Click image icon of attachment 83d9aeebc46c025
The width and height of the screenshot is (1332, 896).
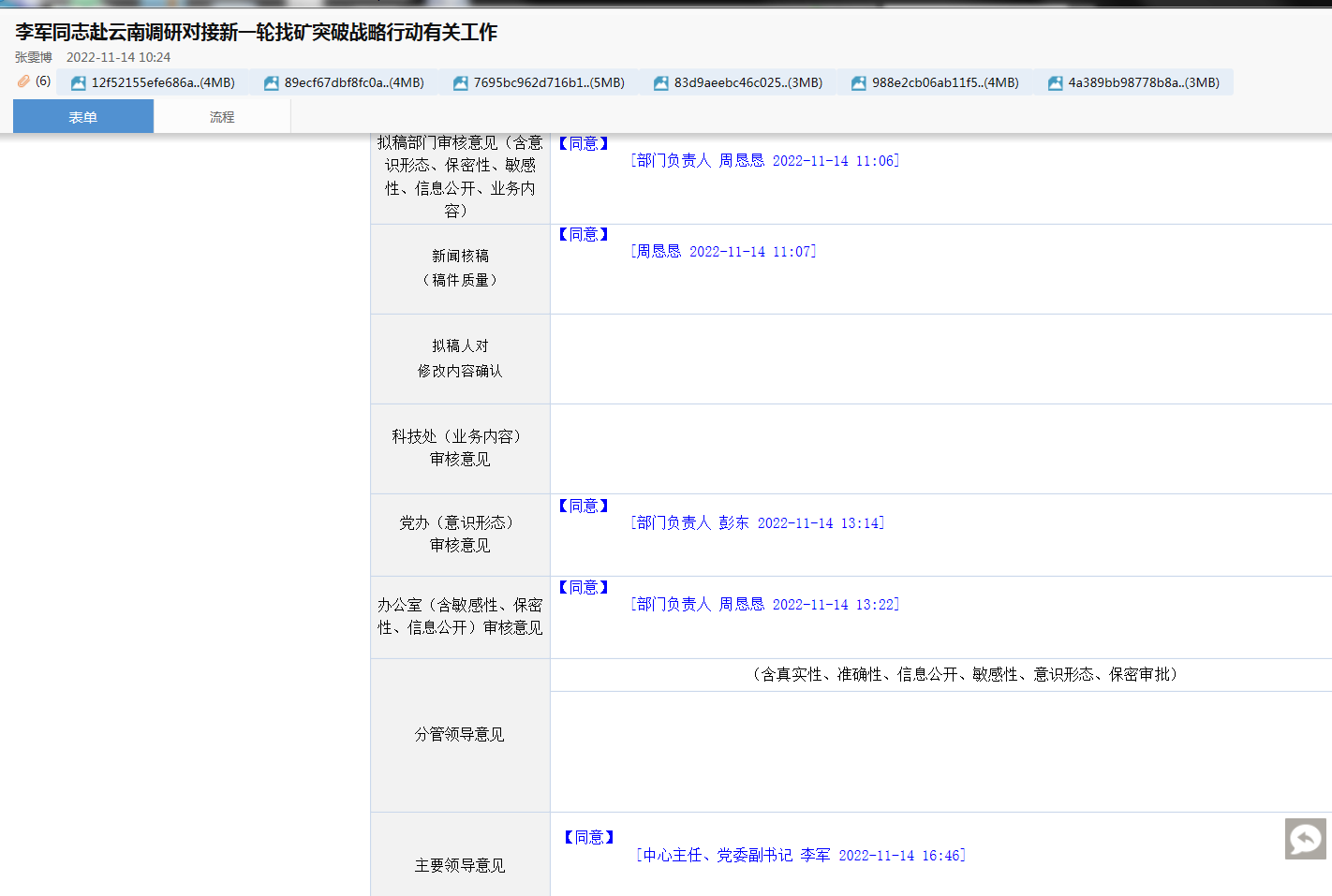coord(661,83)
